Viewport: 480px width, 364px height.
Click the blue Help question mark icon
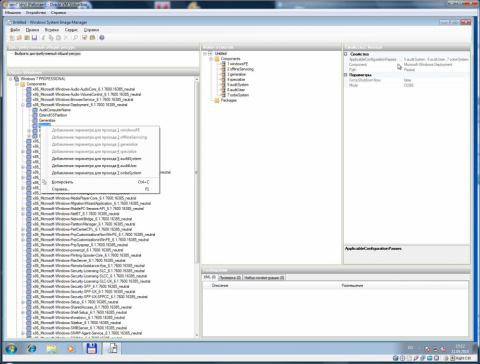click(x=102, y=38)
